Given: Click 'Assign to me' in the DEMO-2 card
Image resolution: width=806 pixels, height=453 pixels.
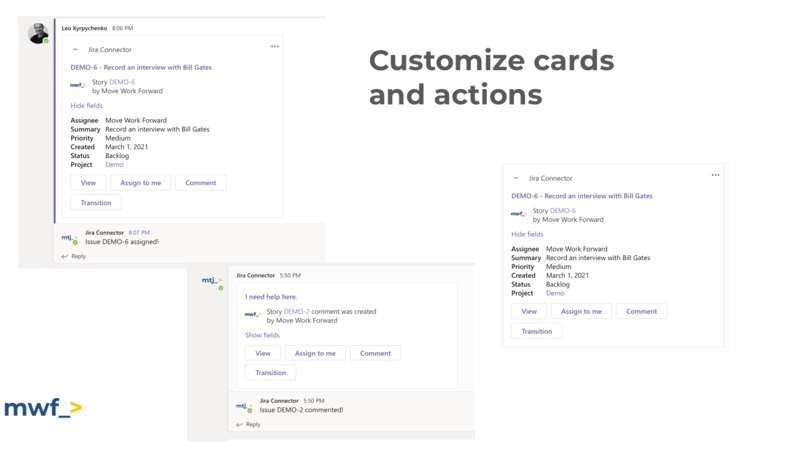Looking at the screenshot, I should click(315, 353).
